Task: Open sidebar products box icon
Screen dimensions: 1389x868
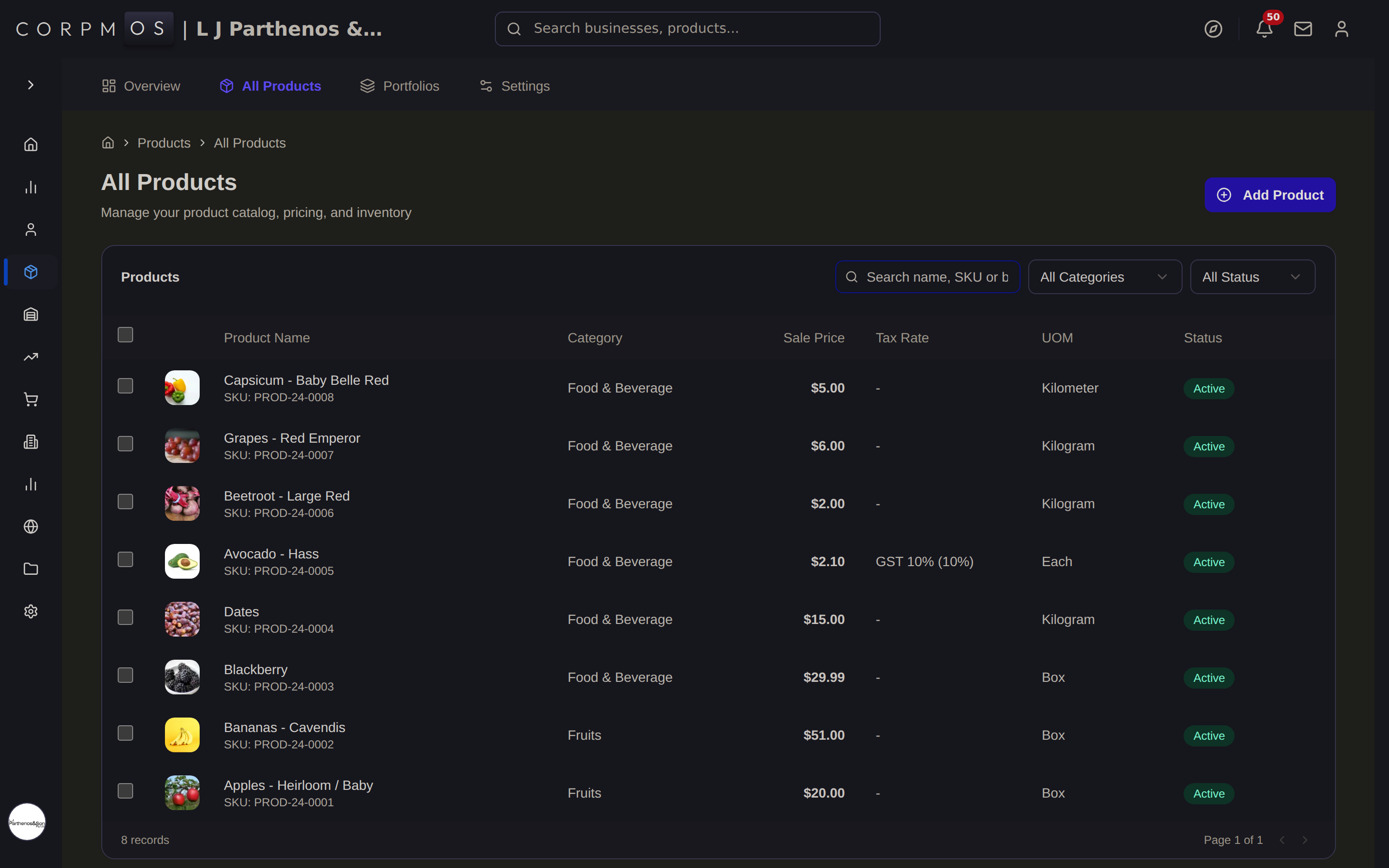Action: 31,272
